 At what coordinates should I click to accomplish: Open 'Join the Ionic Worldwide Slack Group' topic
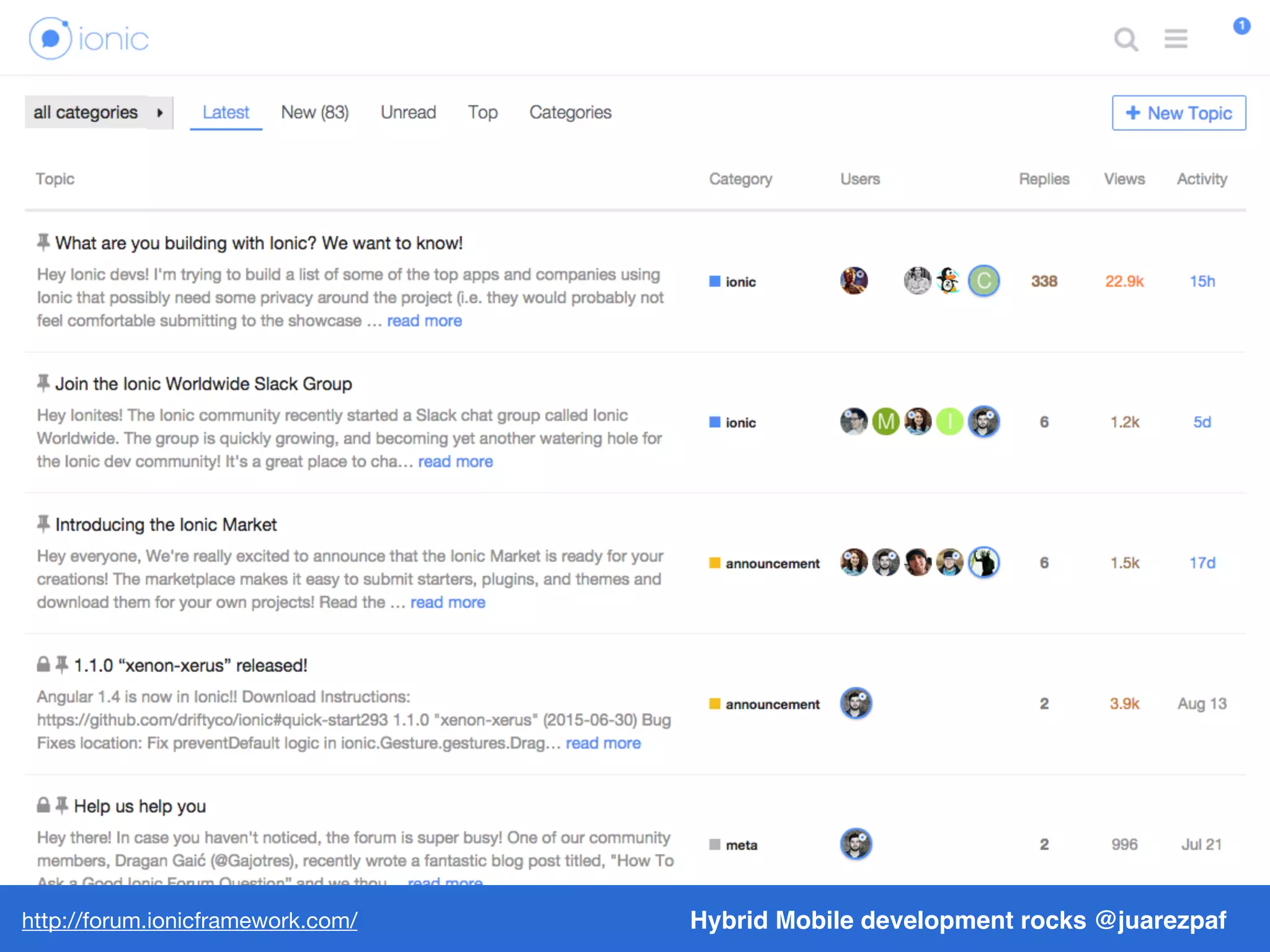(203, 384)
